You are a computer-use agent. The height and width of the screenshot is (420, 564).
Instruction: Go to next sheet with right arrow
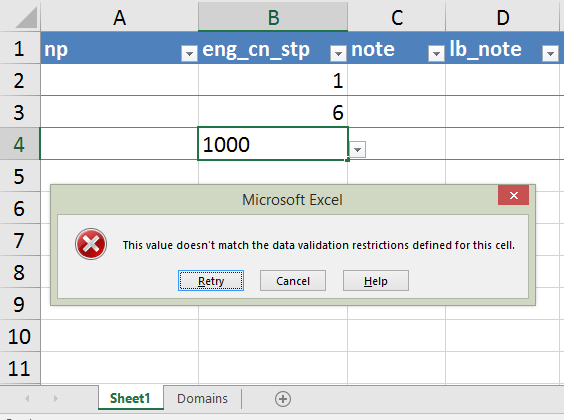(55, 398)
